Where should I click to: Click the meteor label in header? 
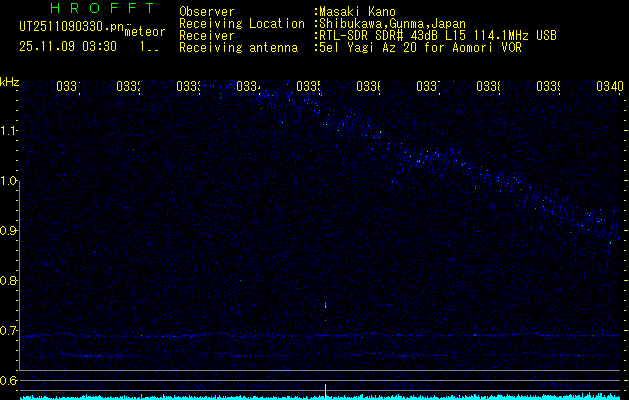(x=145, y=32)
